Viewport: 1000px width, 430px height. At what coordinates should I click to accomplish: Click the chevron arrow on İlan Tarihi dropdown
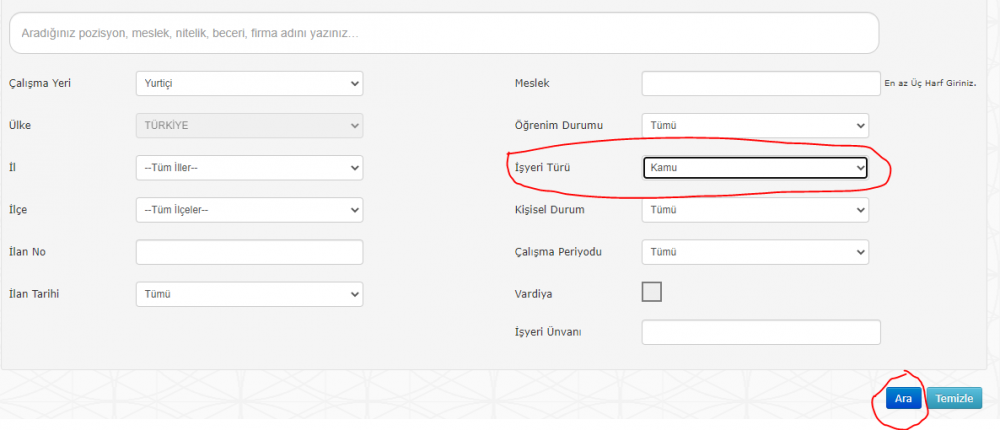pyautogui.click(x=354, y=294)
